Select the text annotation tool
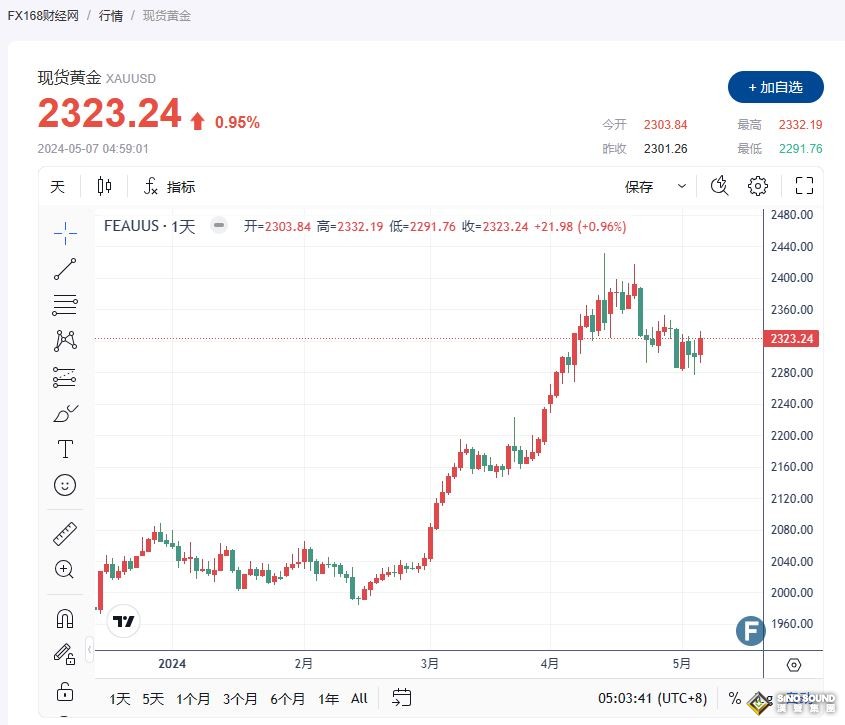Screen dimensions: 845x725 tap(64, 448)
